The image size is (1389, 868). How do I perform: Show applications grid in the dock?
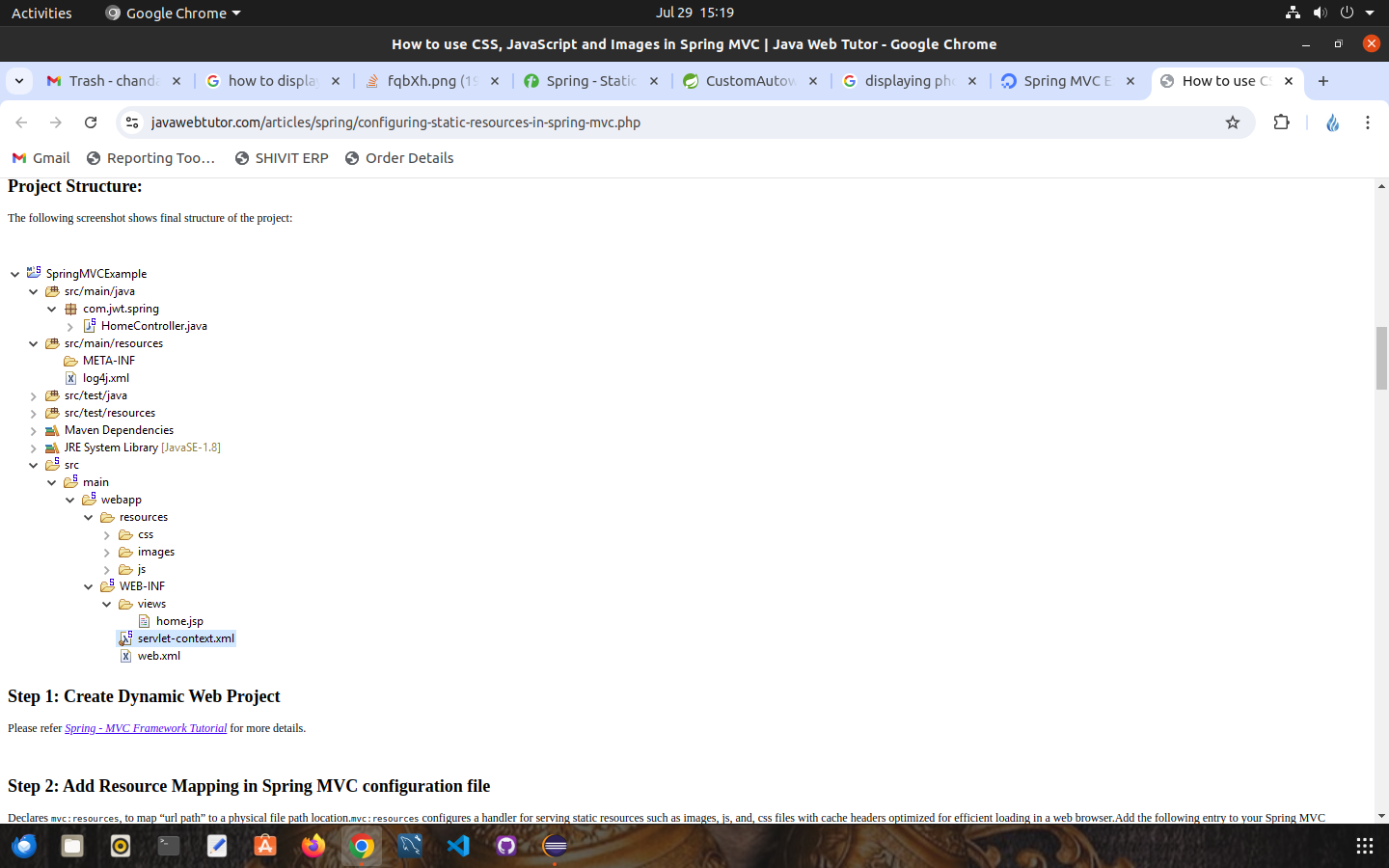click(x=1364, y=846)
